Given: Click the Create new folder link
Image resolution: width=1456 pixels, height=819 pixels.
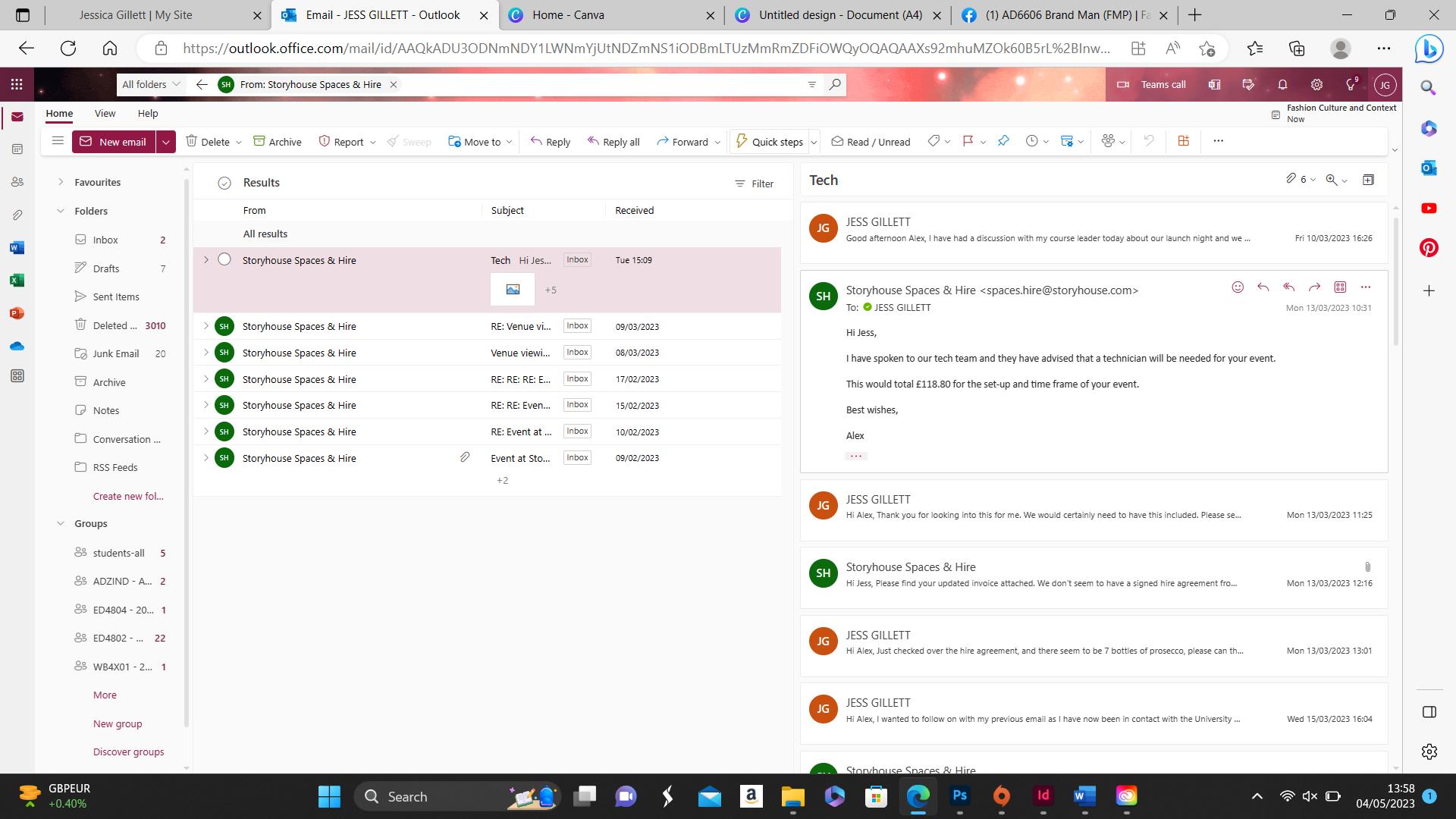Looking at the screenshot, I should coord(128,496).
